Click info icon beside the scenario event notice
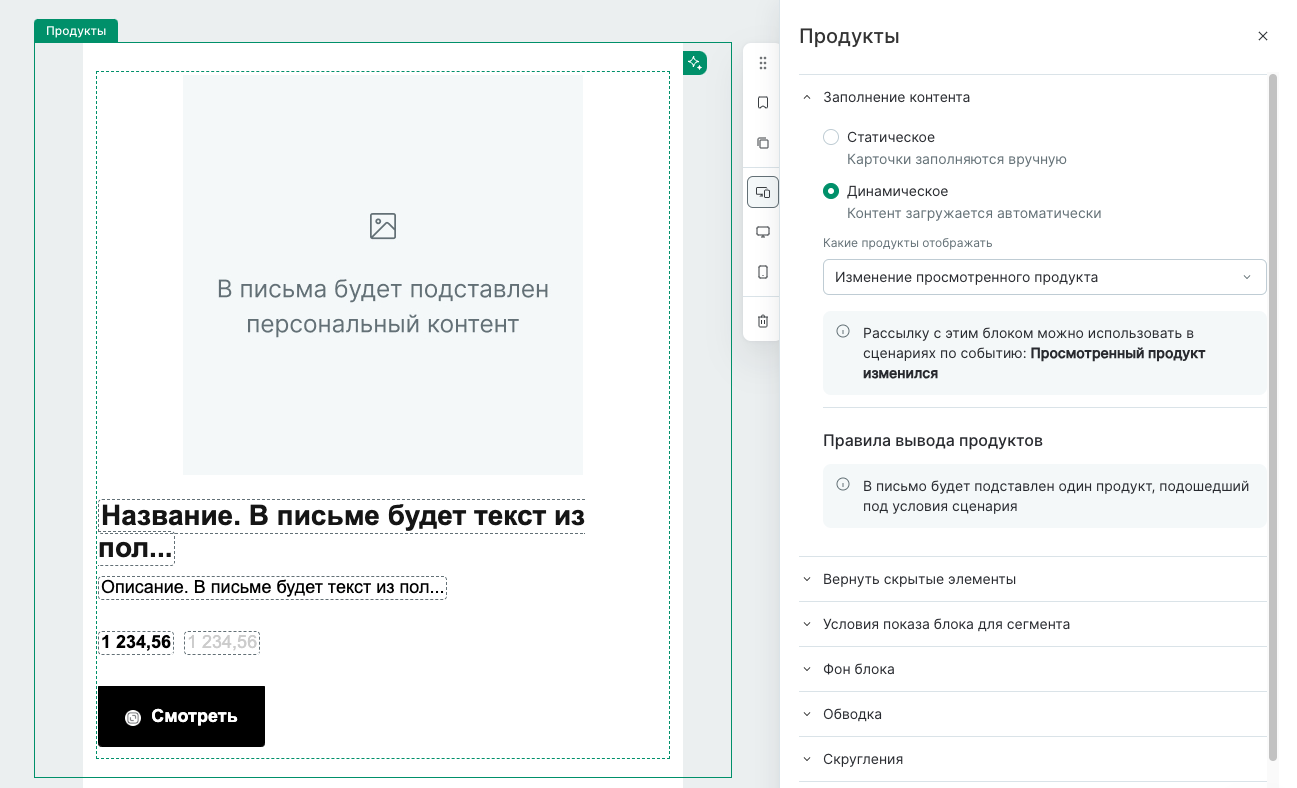 tap(843, 332)
